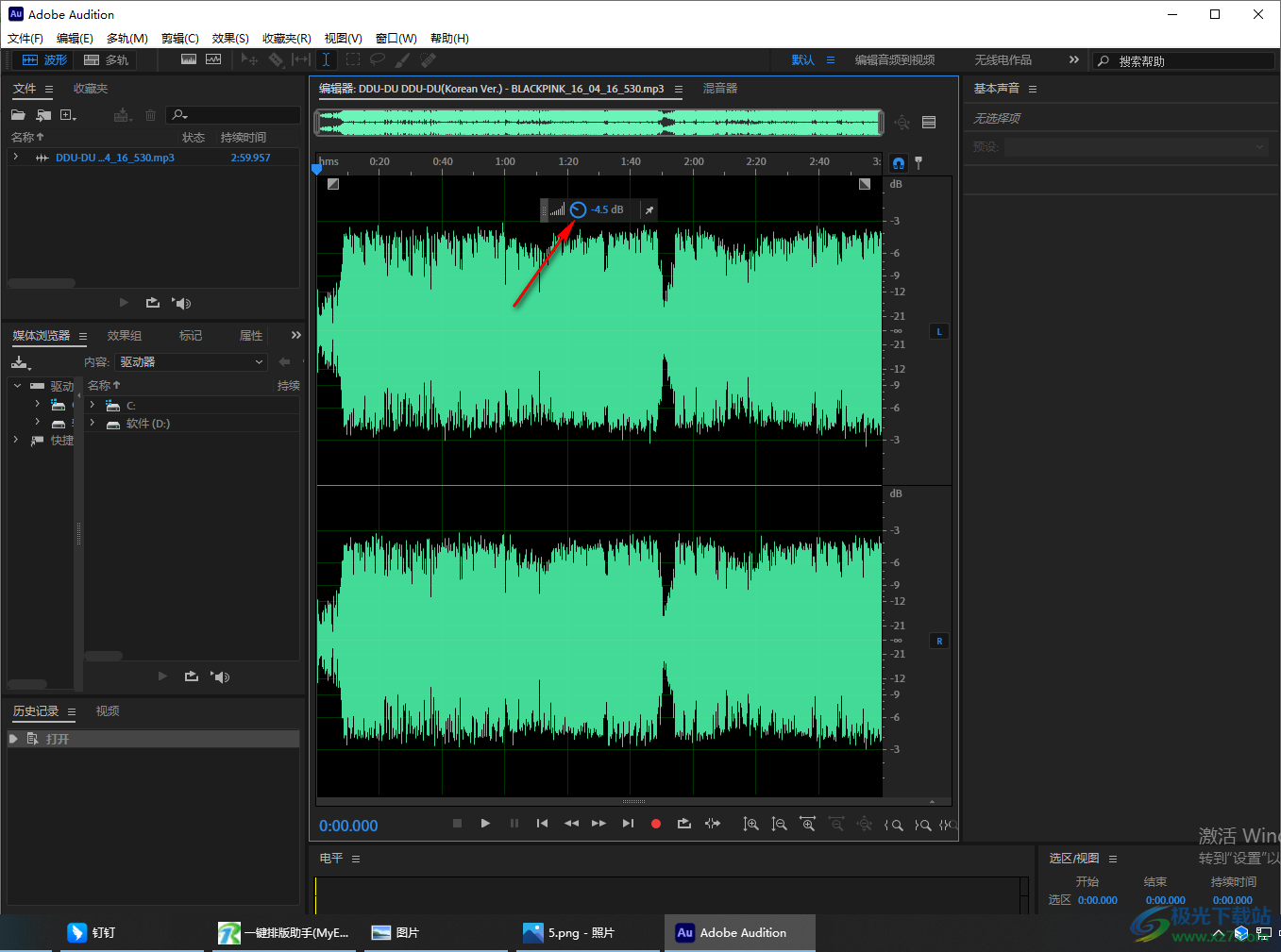
Task: Zoom out amplitude icon
Action: (x=779, y=824)
